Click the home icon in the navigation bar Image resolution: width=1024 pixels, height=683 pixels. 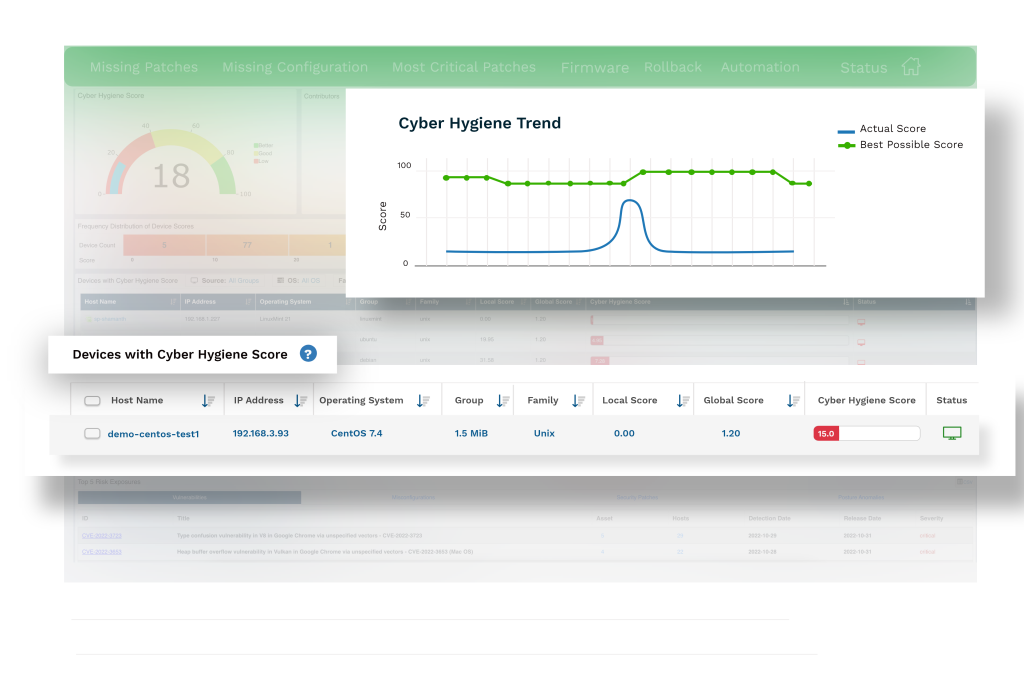911,66
